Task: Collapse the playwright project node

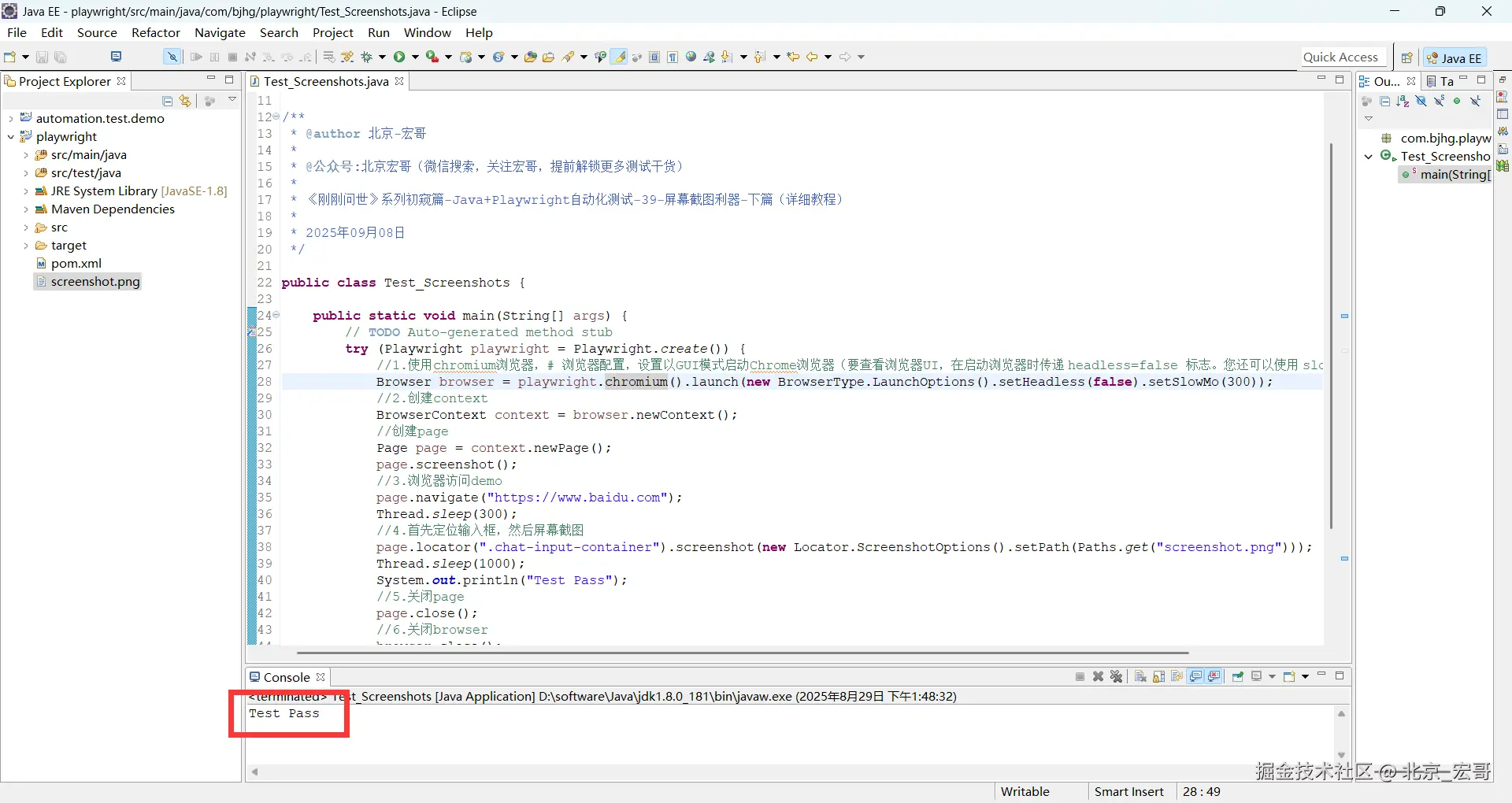Action: (10, 137)
